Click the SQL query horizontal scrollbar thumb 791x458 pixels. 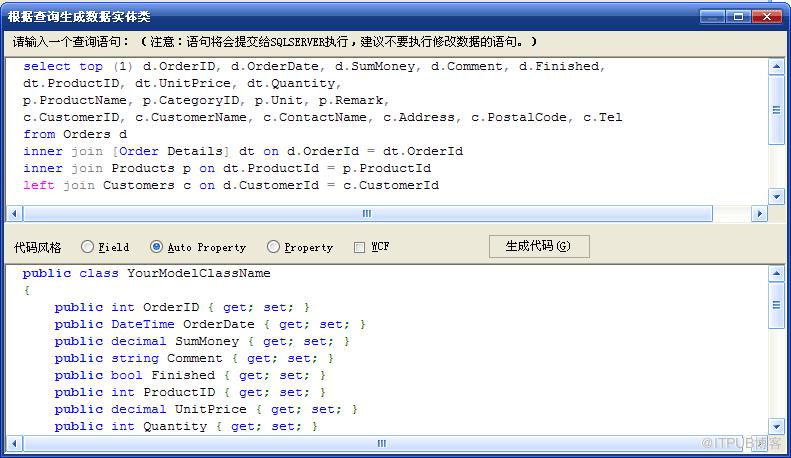(368, 213)
